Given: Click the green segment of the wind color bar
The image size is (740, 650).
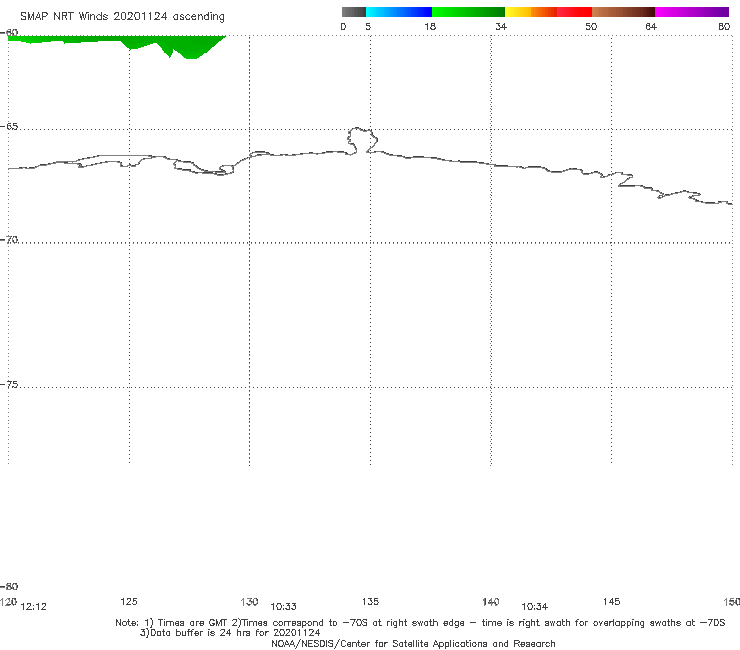Looking at the screenshot, I should [468, 12].
